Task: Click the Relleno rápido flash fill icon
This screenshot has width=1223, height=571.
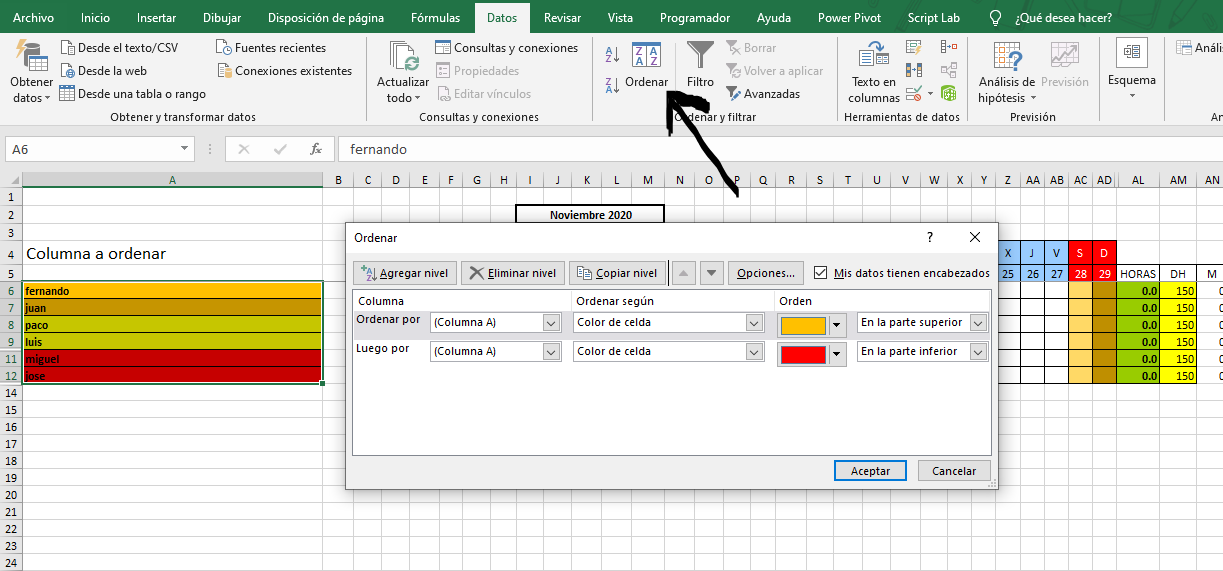Action: [x=914, y=47]
